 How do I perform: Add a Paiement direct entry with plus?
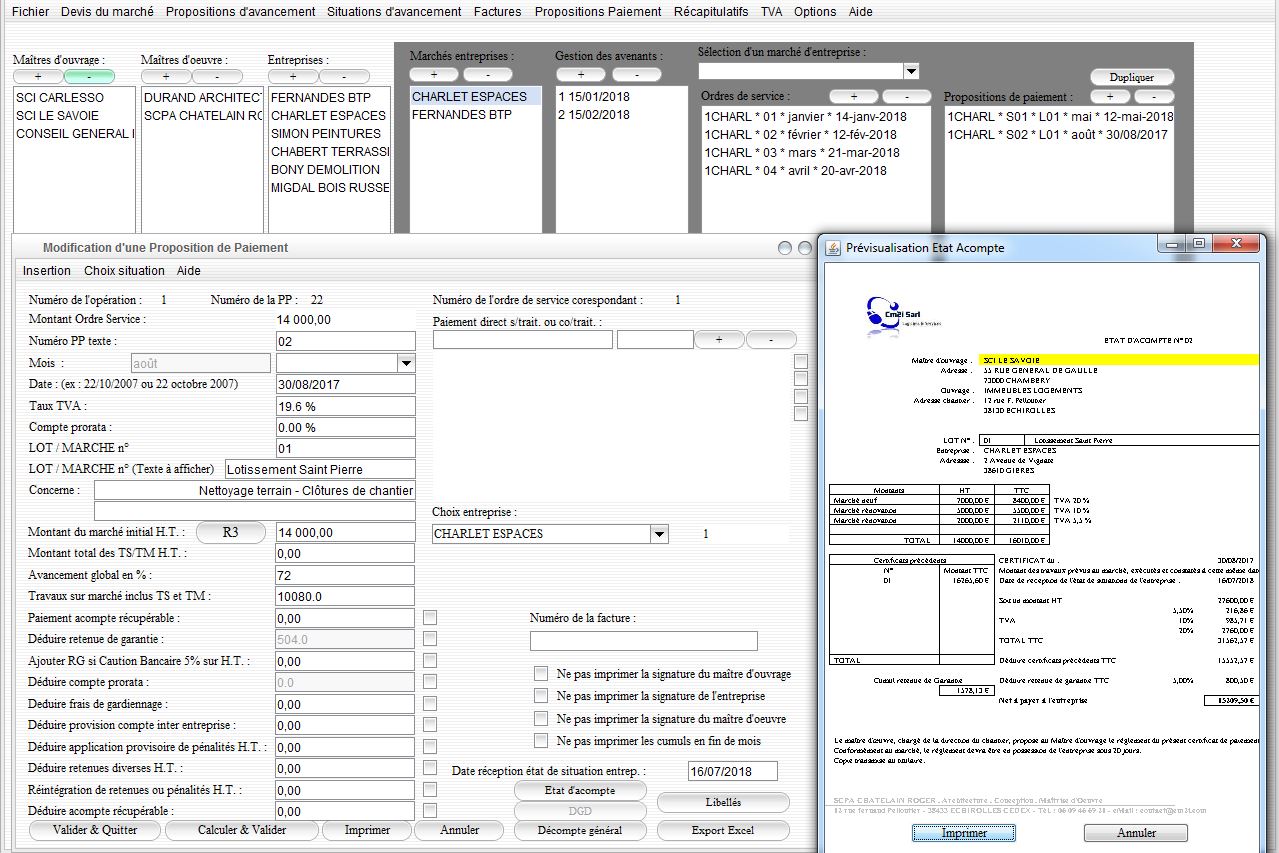pyautogui.click(x=719, y=340)
